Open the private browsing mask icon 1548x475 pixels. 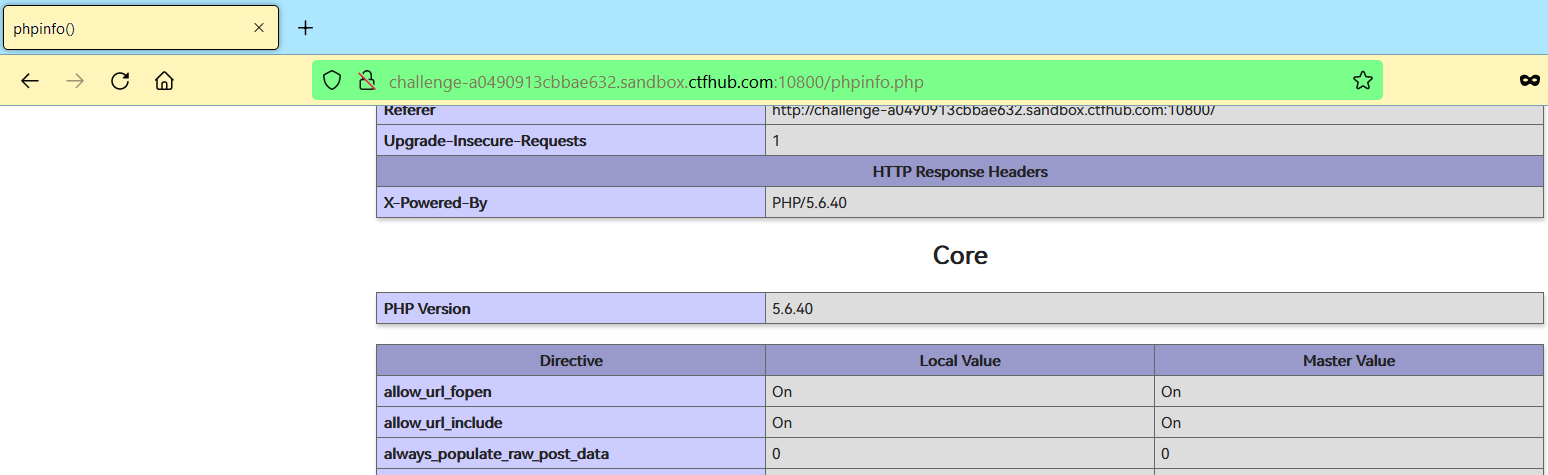pos(1529,81)
